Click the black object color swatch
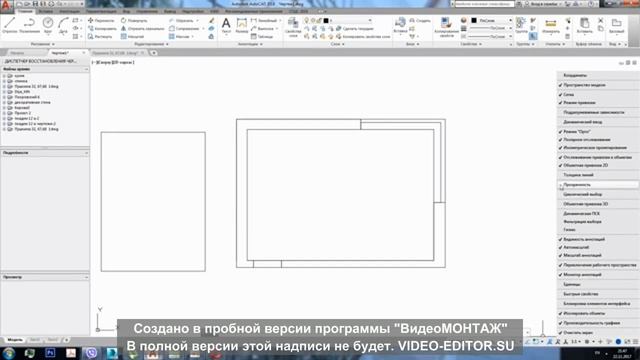This screenshot has width=640, height=360. (474, 20)
